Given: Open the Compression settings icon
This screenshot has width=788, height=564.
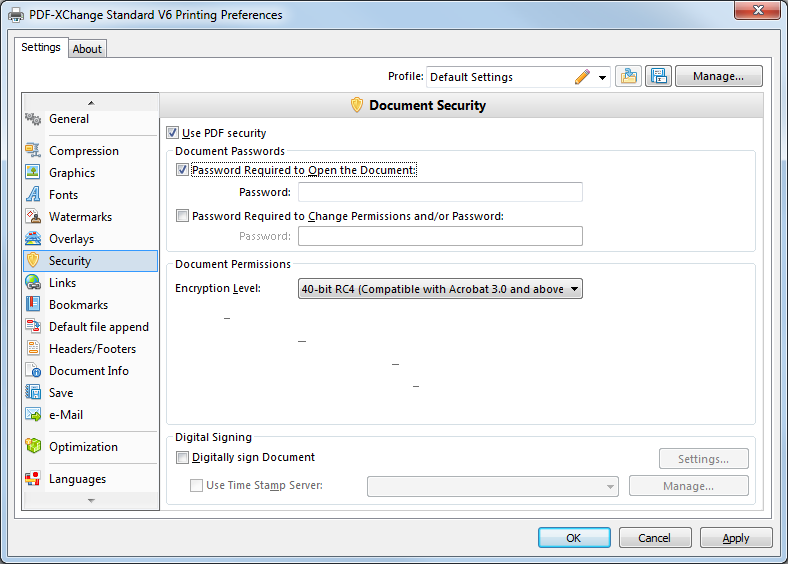Looking at the screenshot, I should 33,150.
